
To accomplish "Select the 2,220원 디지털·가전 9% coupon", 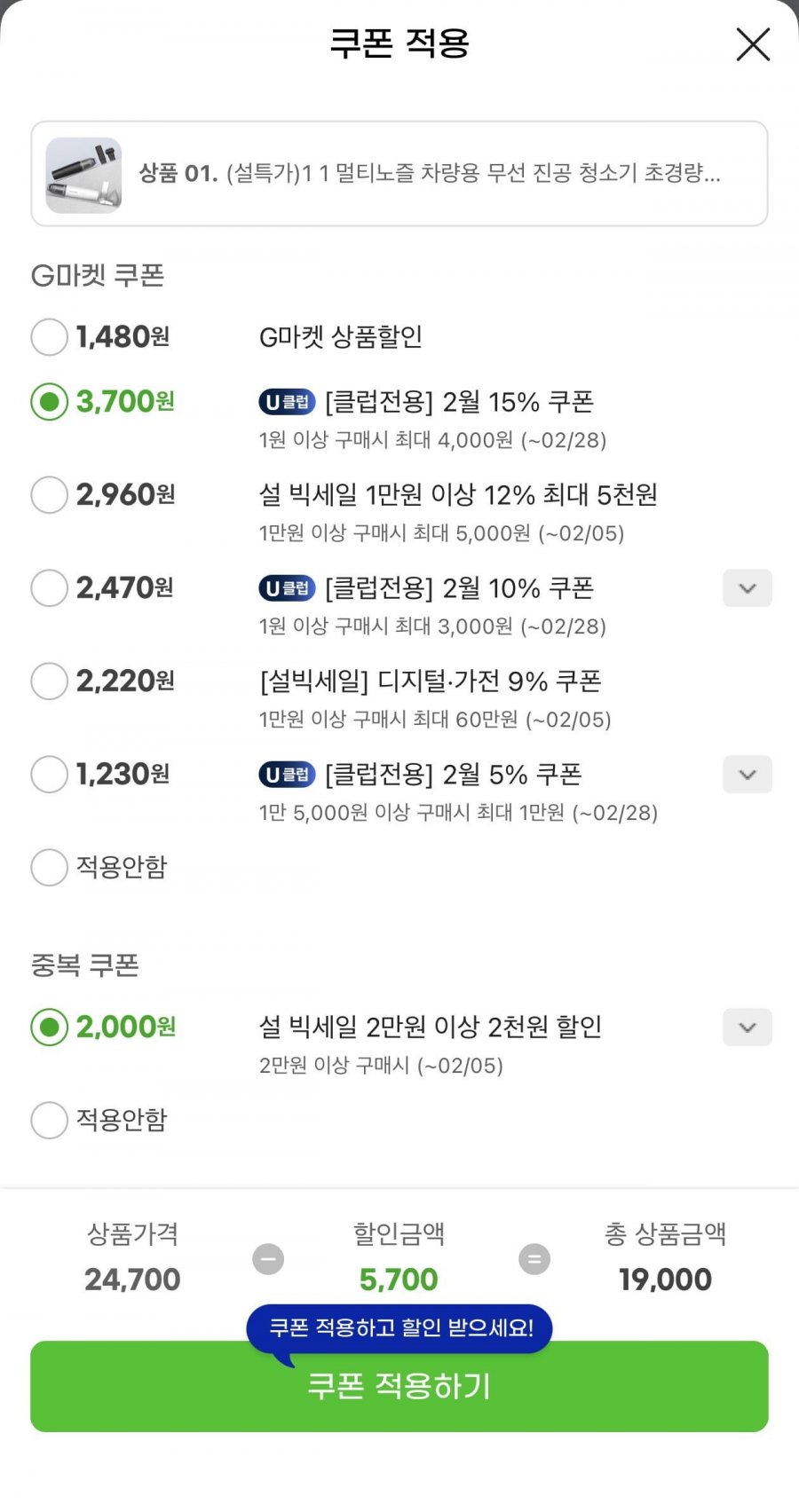I will 50,681.
